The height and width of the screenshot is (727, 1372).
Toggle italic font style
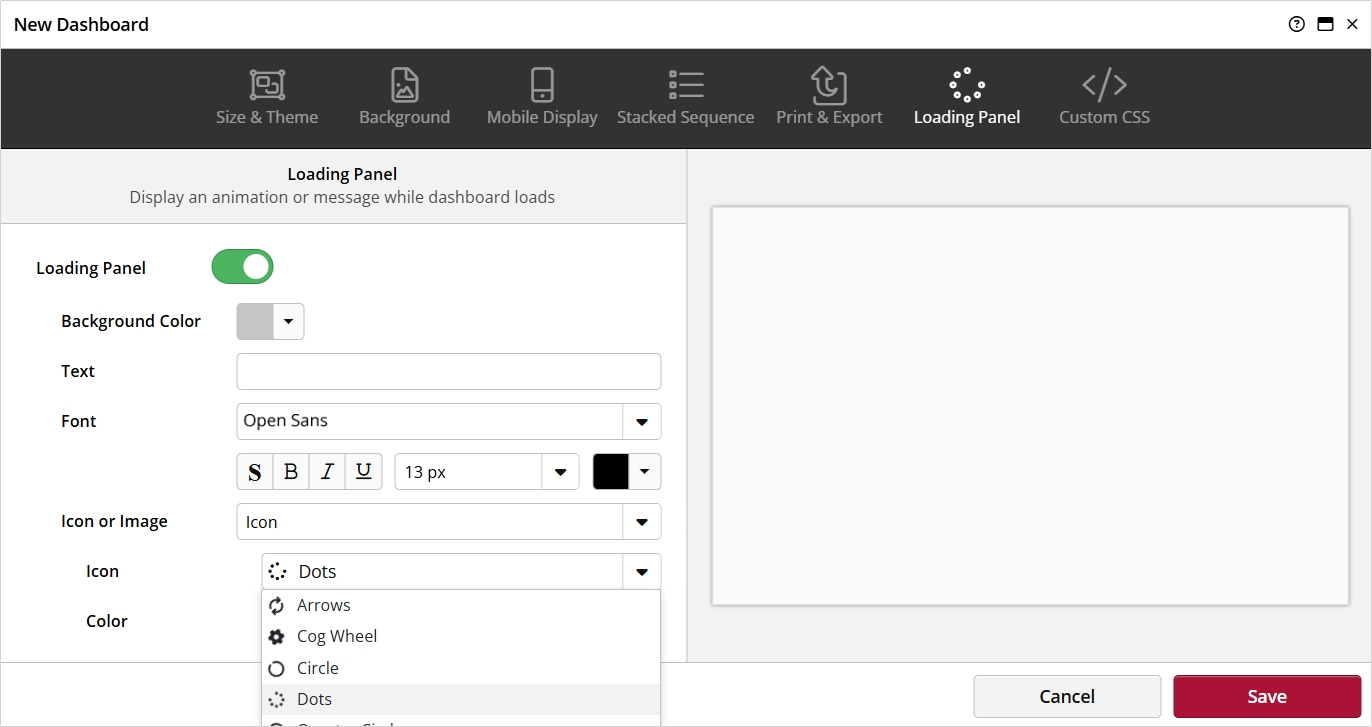click(x=327, y=472)
